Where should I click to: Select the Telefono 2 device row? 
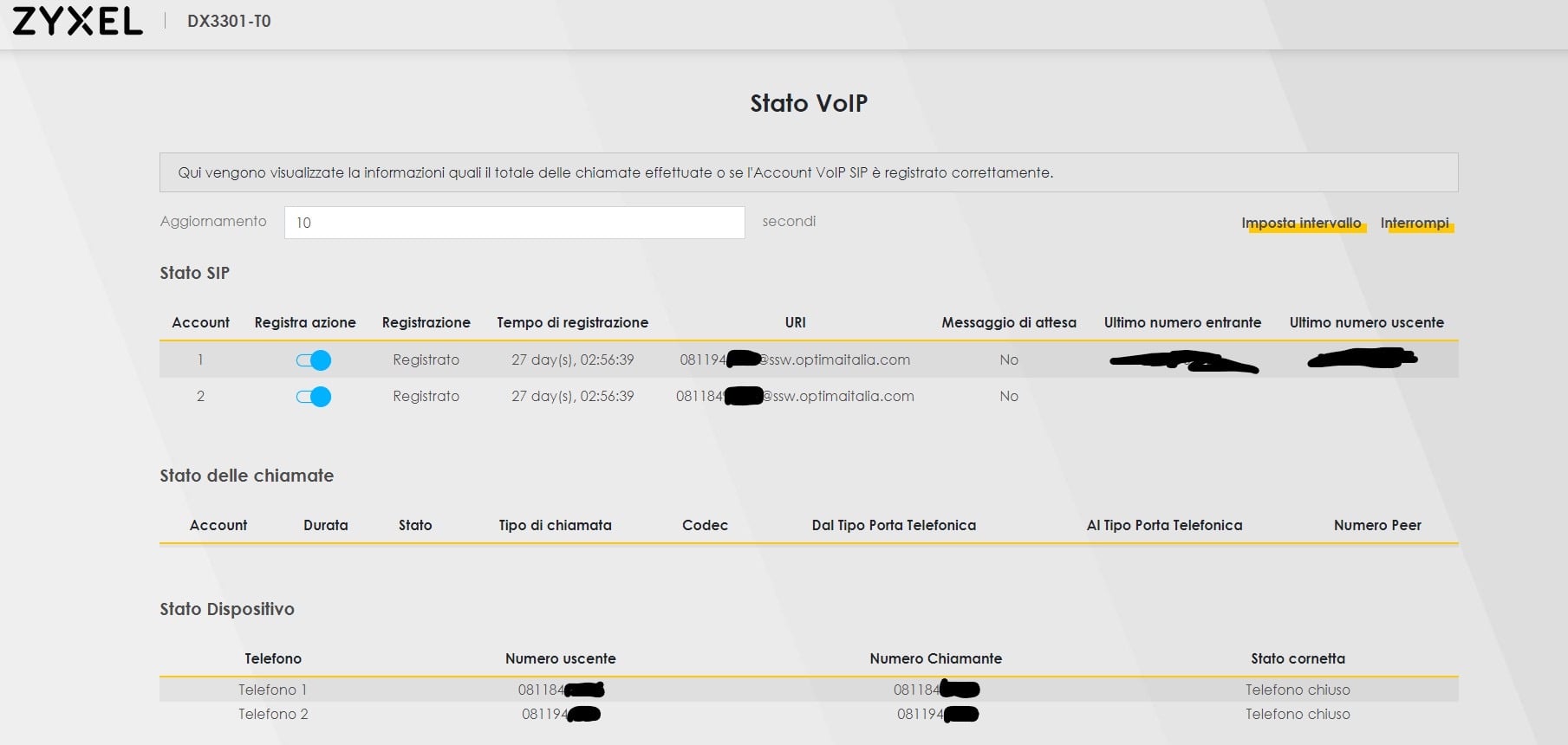[x=273, y=714]
